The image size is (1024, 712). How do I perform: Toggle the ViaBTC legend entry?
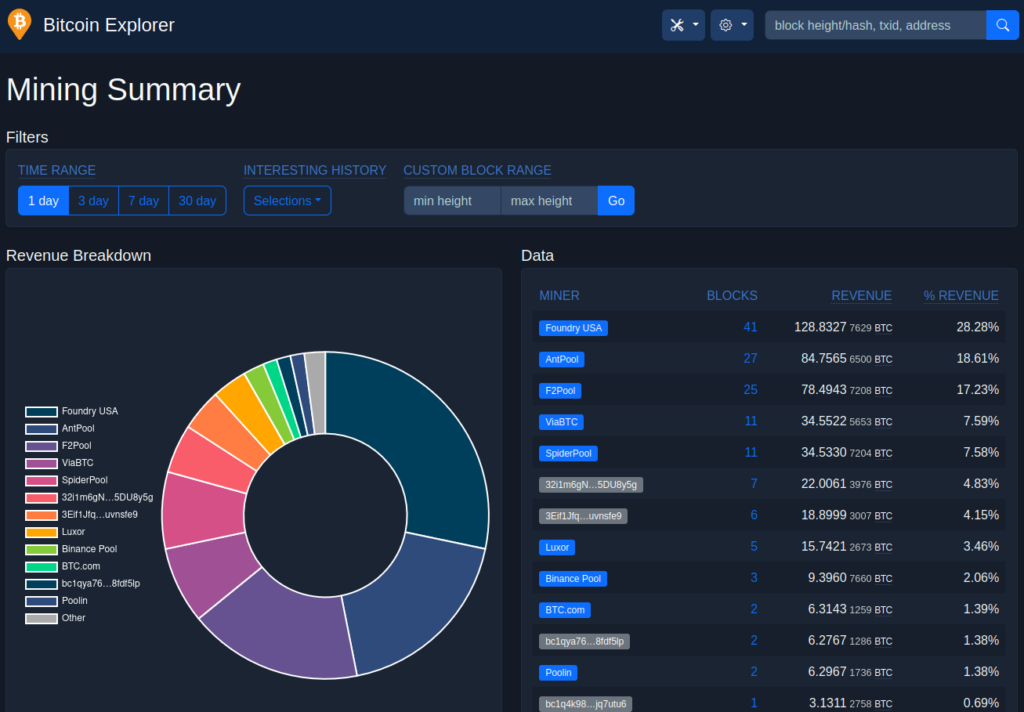coord(59,463)
